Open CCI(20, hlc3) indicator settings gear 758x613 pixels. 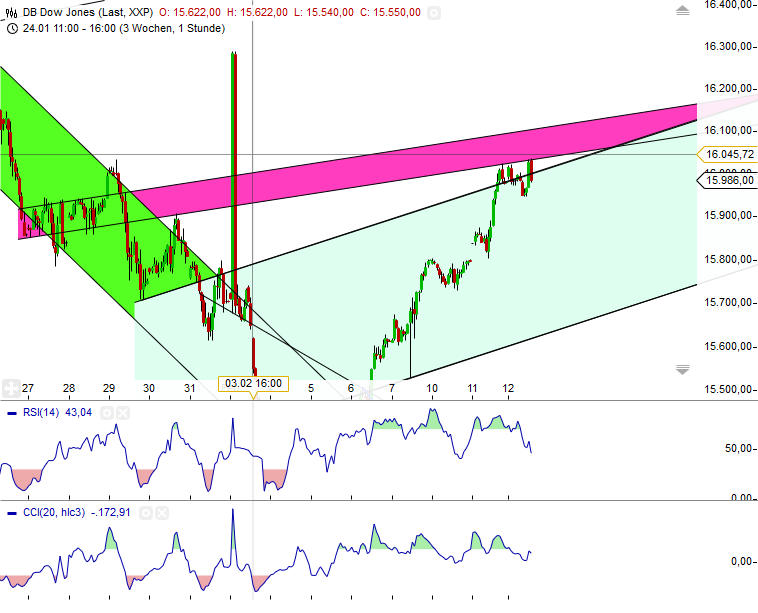146,513
